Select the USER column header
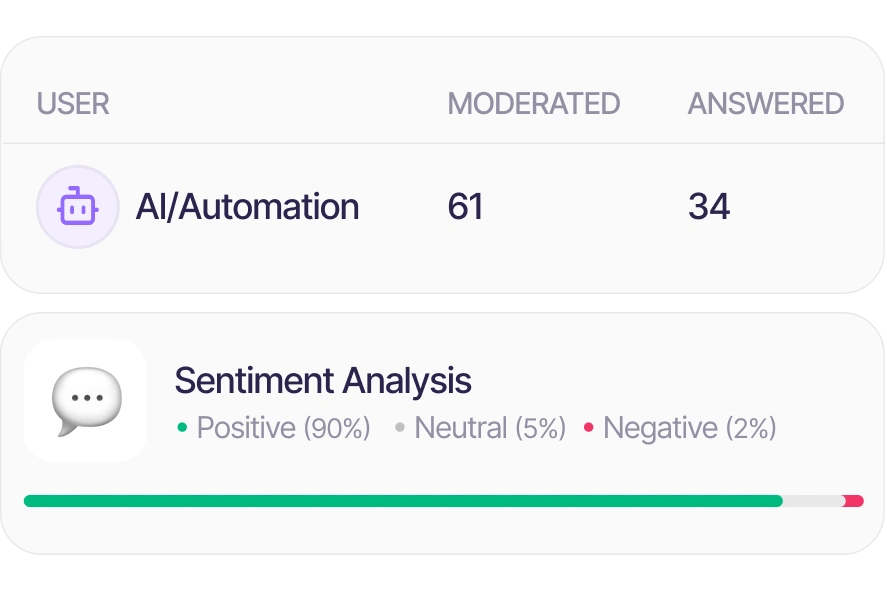 coord(72,103)
